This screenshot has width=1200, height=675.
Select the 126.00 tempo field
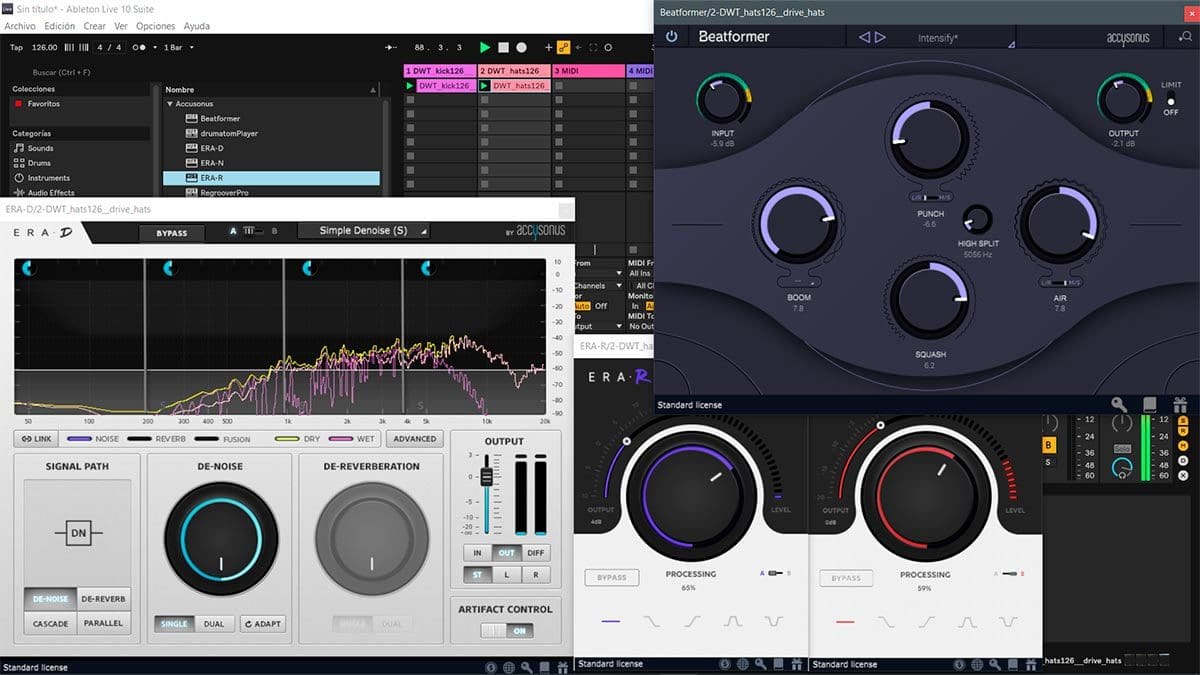[x=45, y=47]
